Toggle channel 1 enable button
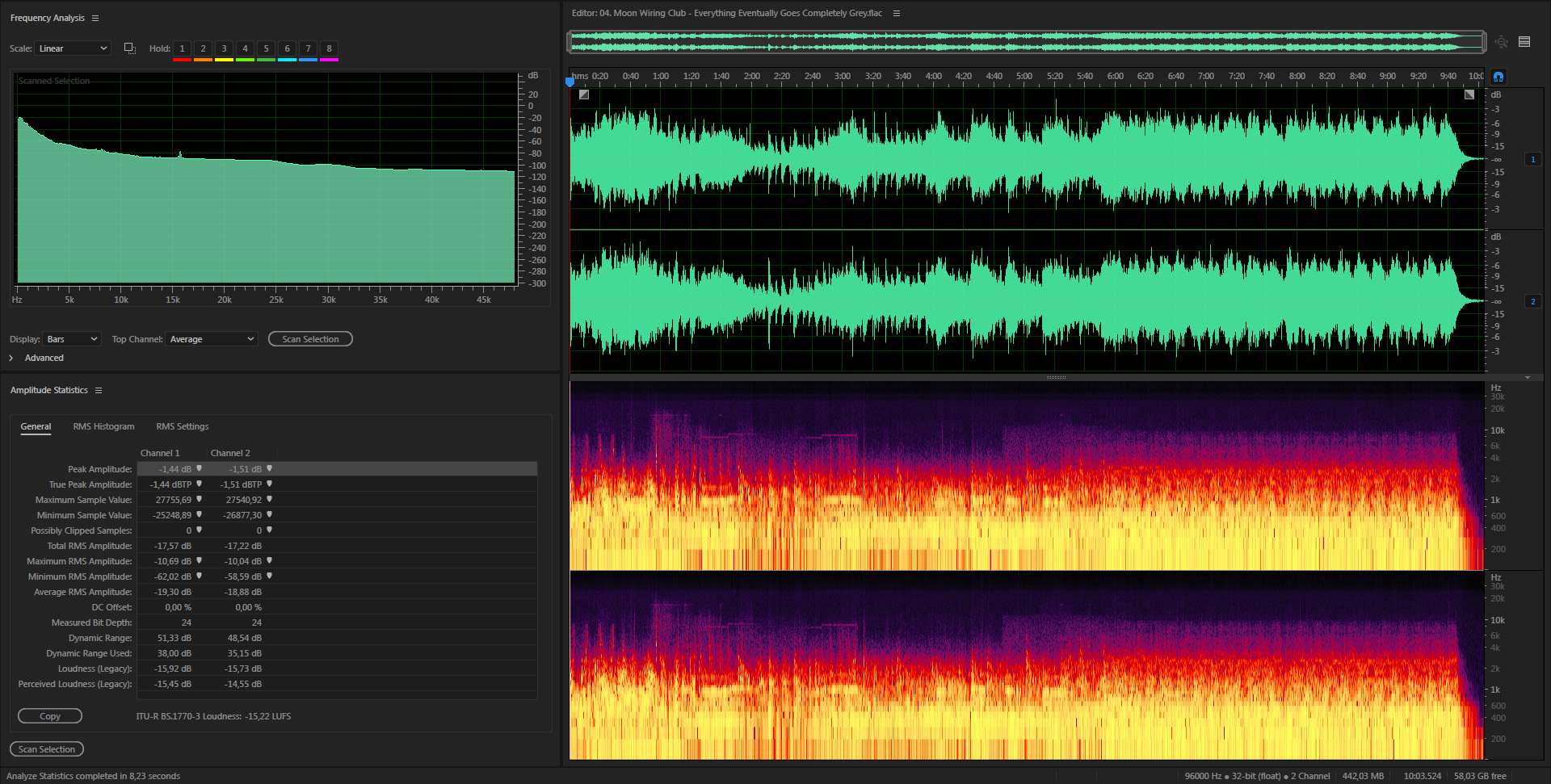 pos(1532,160)
